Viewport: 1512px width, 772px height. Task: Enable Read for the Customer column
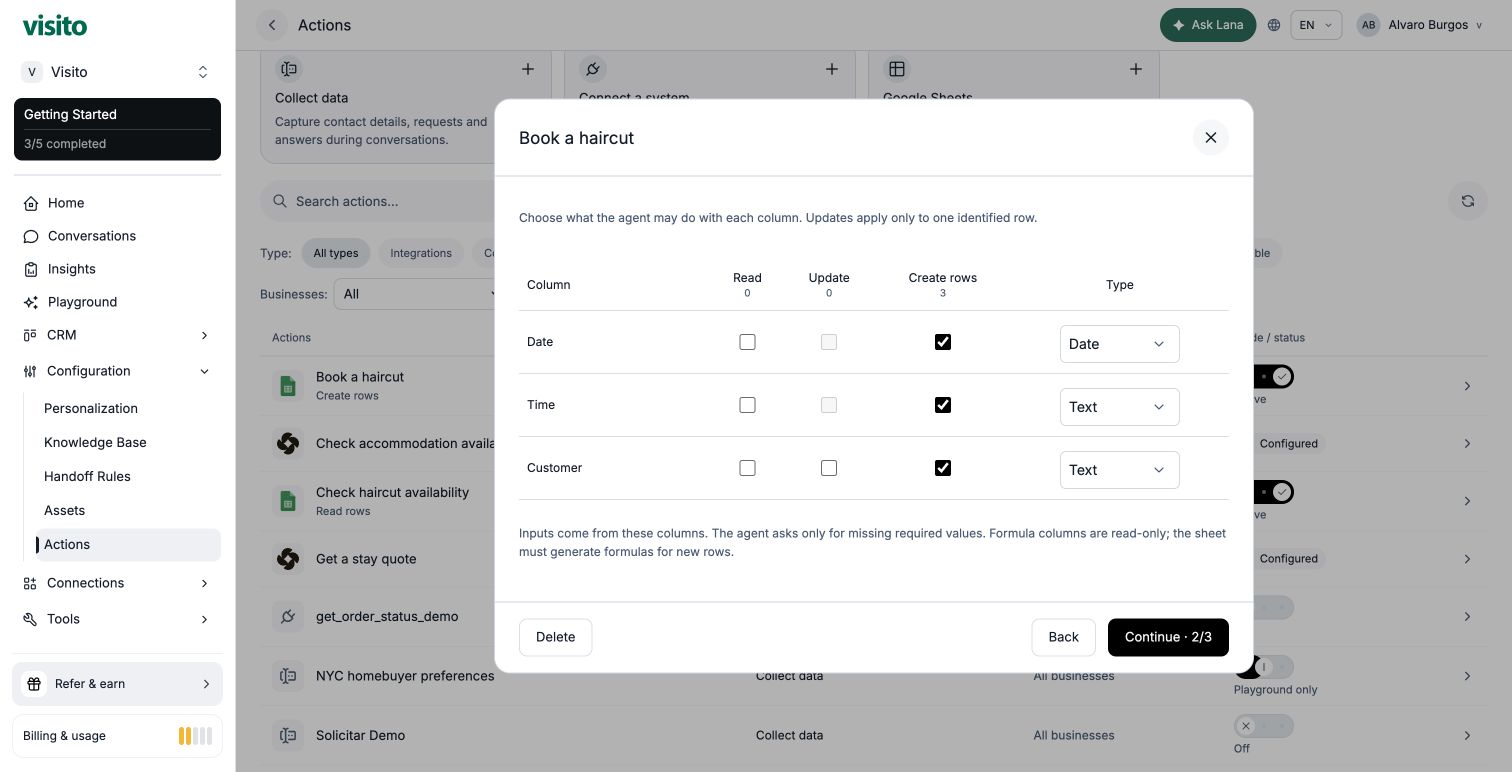747,468
